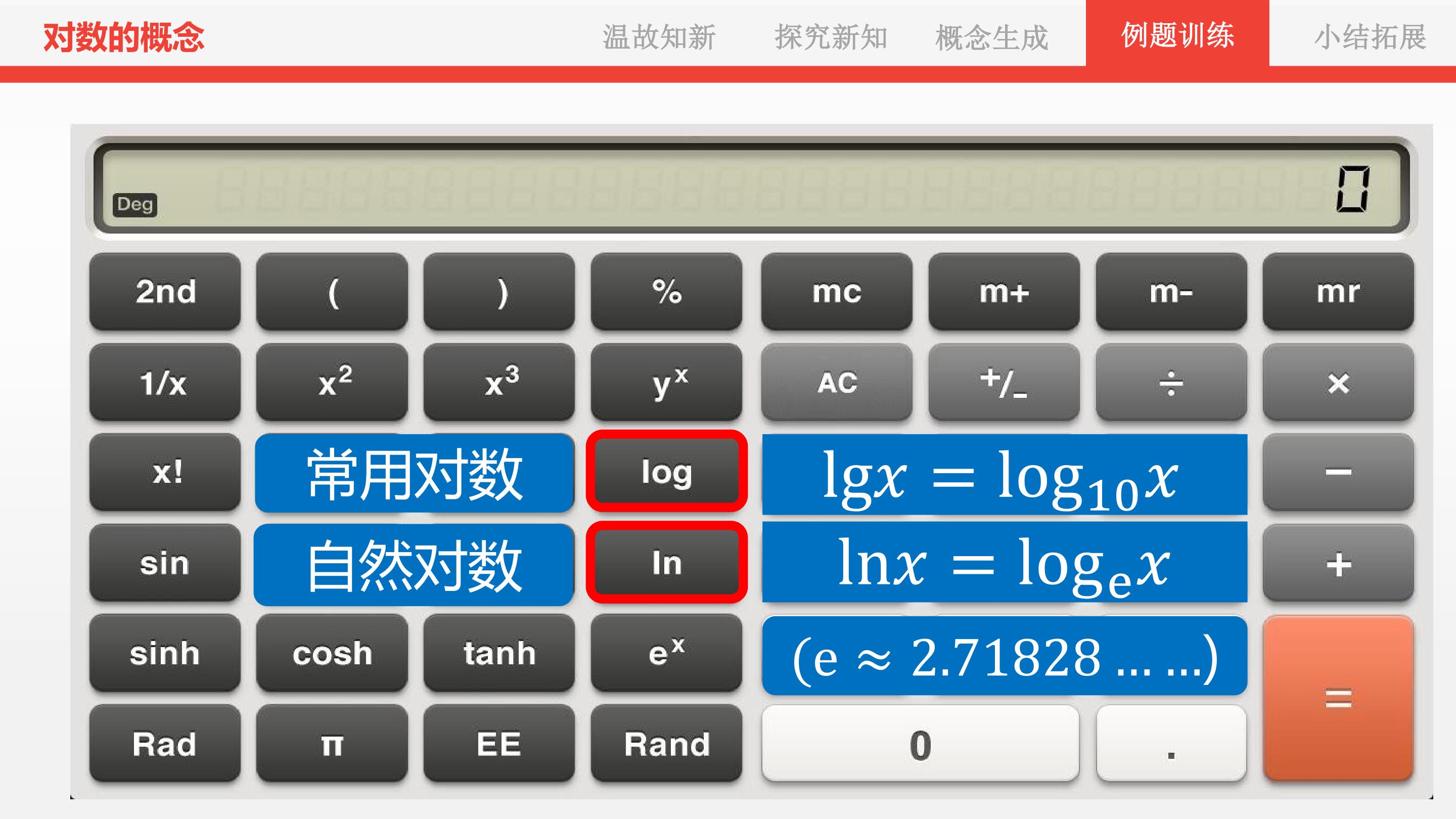Click the sinh key
This screenshot has width=1456, height=819.
click(165, 653)
